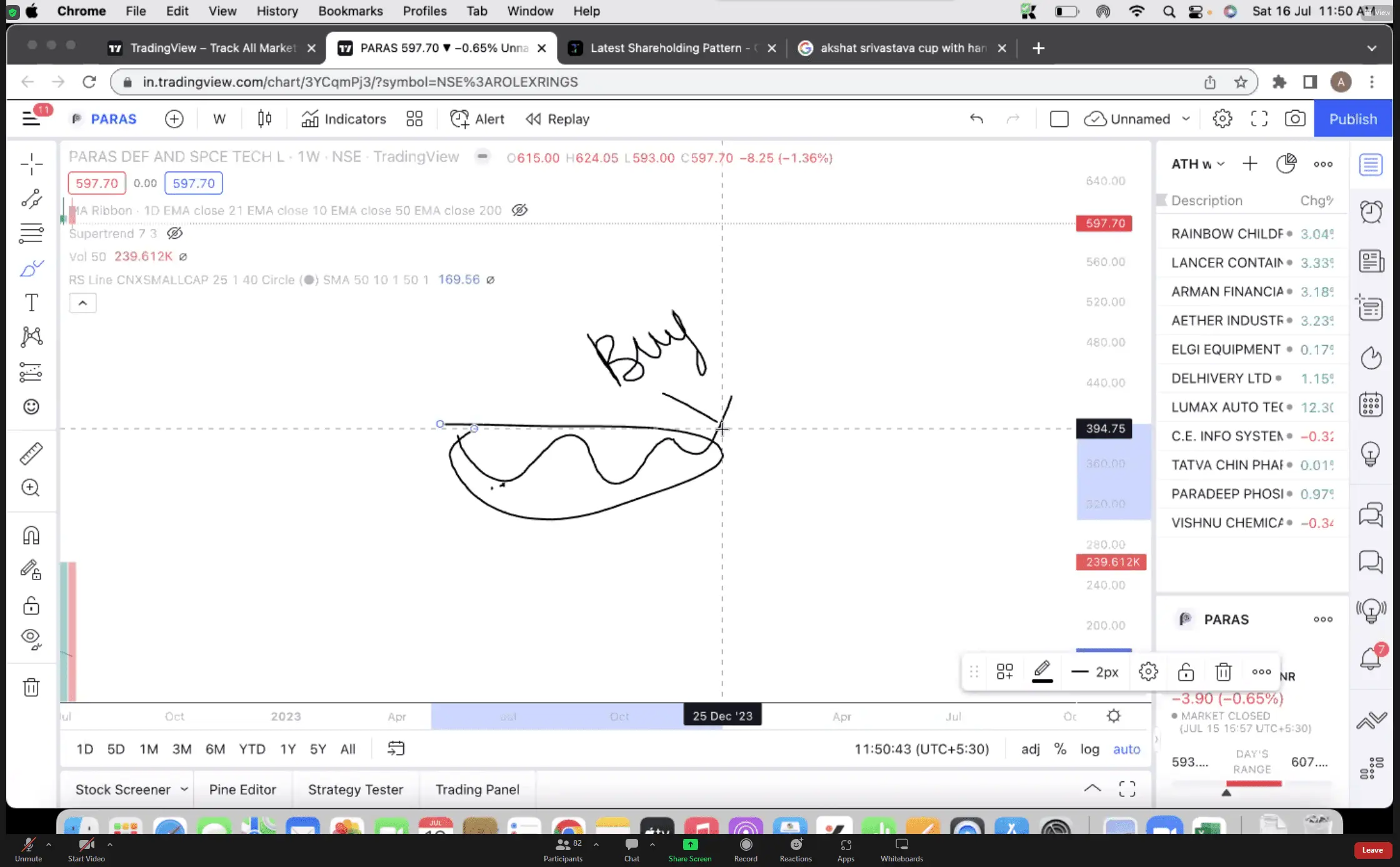Click the pencil line color swatch
This screenshot has width=1400, height=867.
coord(1042,672)
